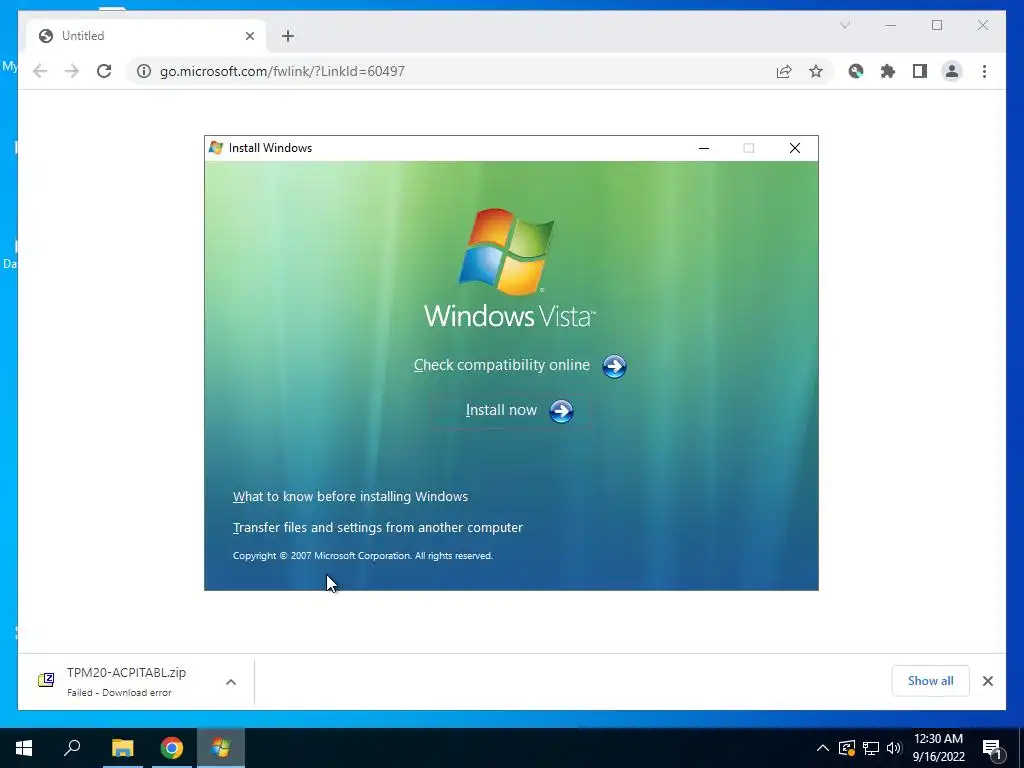Open the Extensions puzzle icon
Screen dimensions: 1024x768
coord(888,71)
